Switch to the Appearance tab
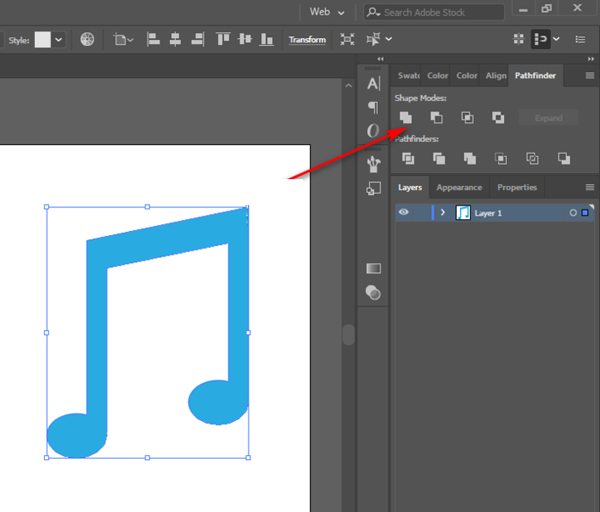The image size is (600, 512). [459, 187]
